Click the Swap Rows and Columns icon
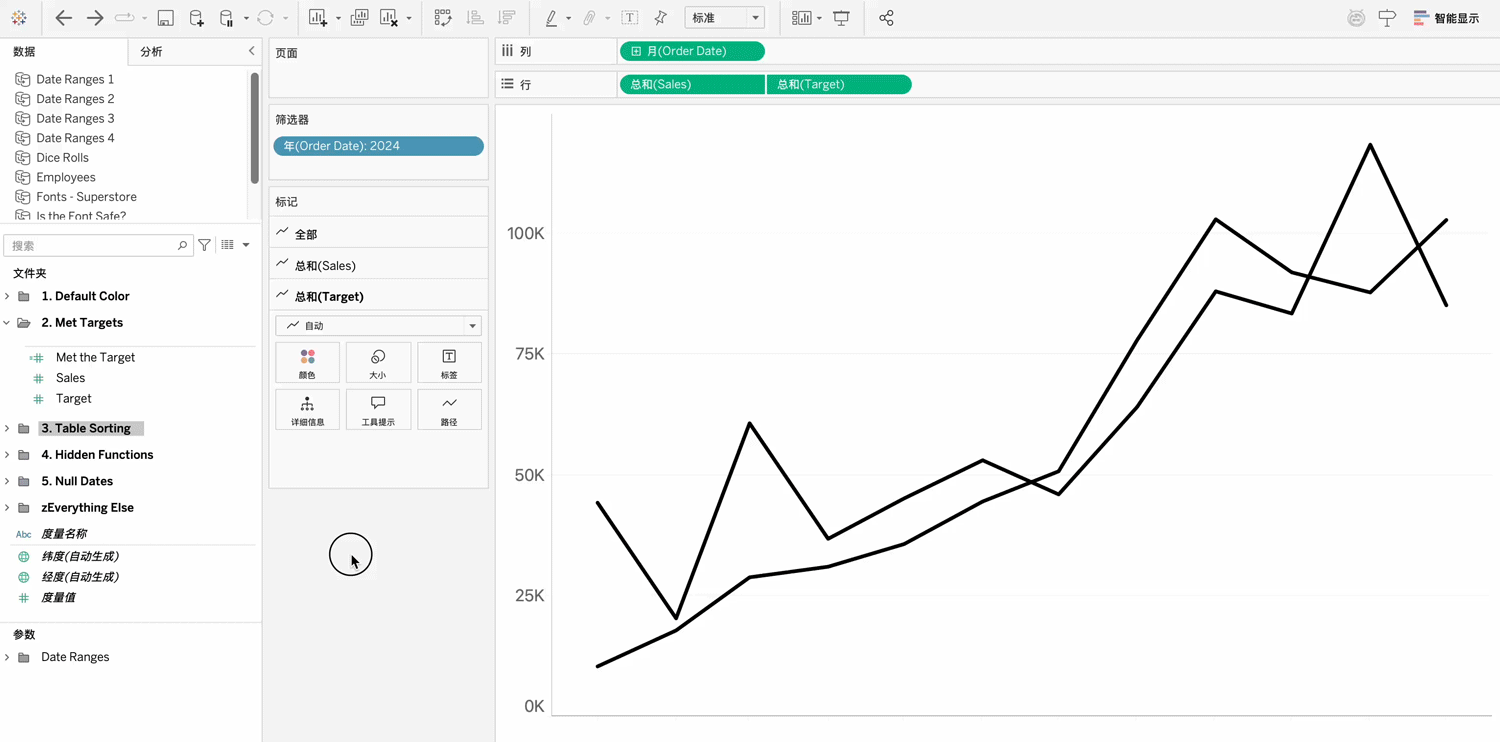 pos(443,18)
